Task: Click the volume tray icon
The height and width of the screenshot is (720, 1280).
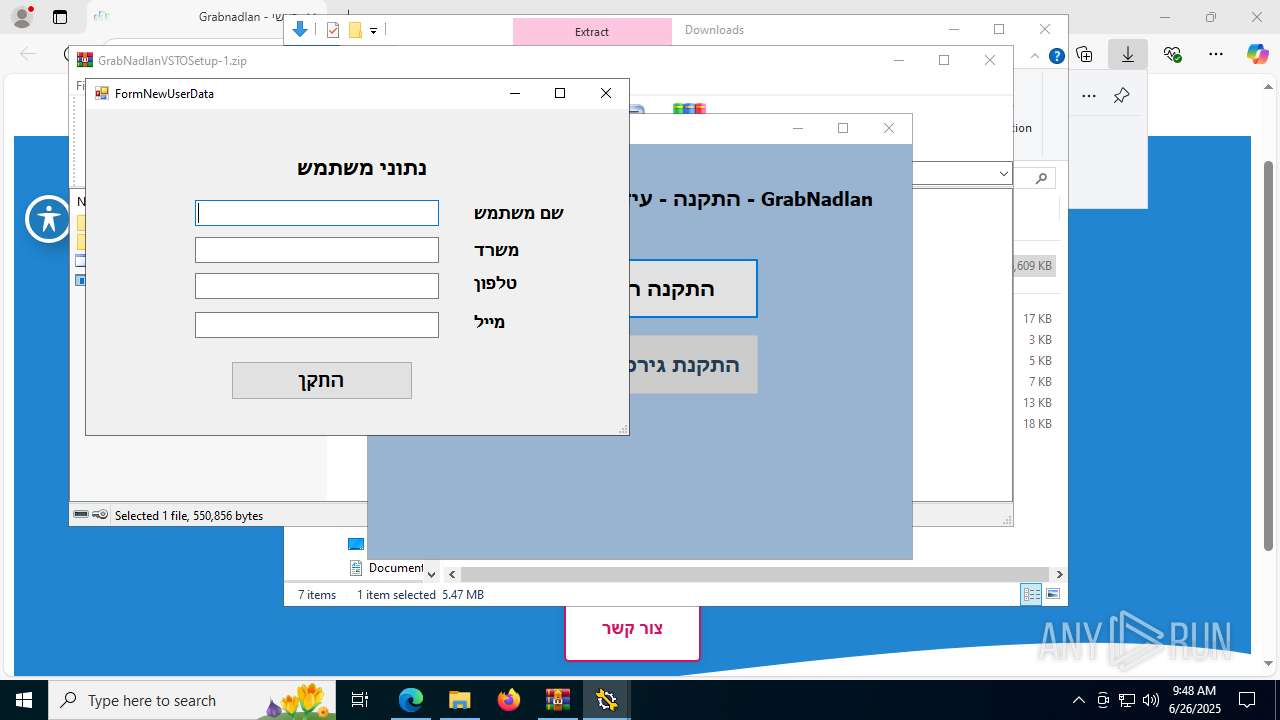Action: 1150,700
